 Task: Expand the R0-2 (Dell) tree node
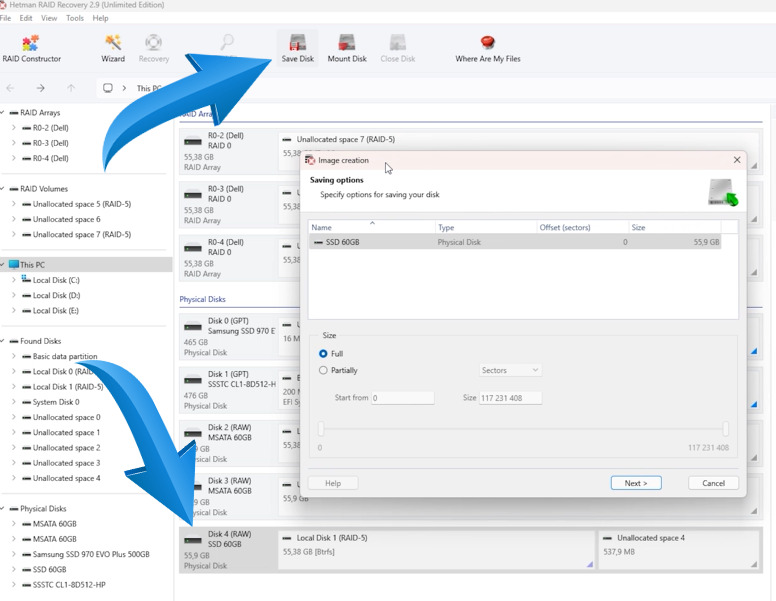click(x=14, y=128)
